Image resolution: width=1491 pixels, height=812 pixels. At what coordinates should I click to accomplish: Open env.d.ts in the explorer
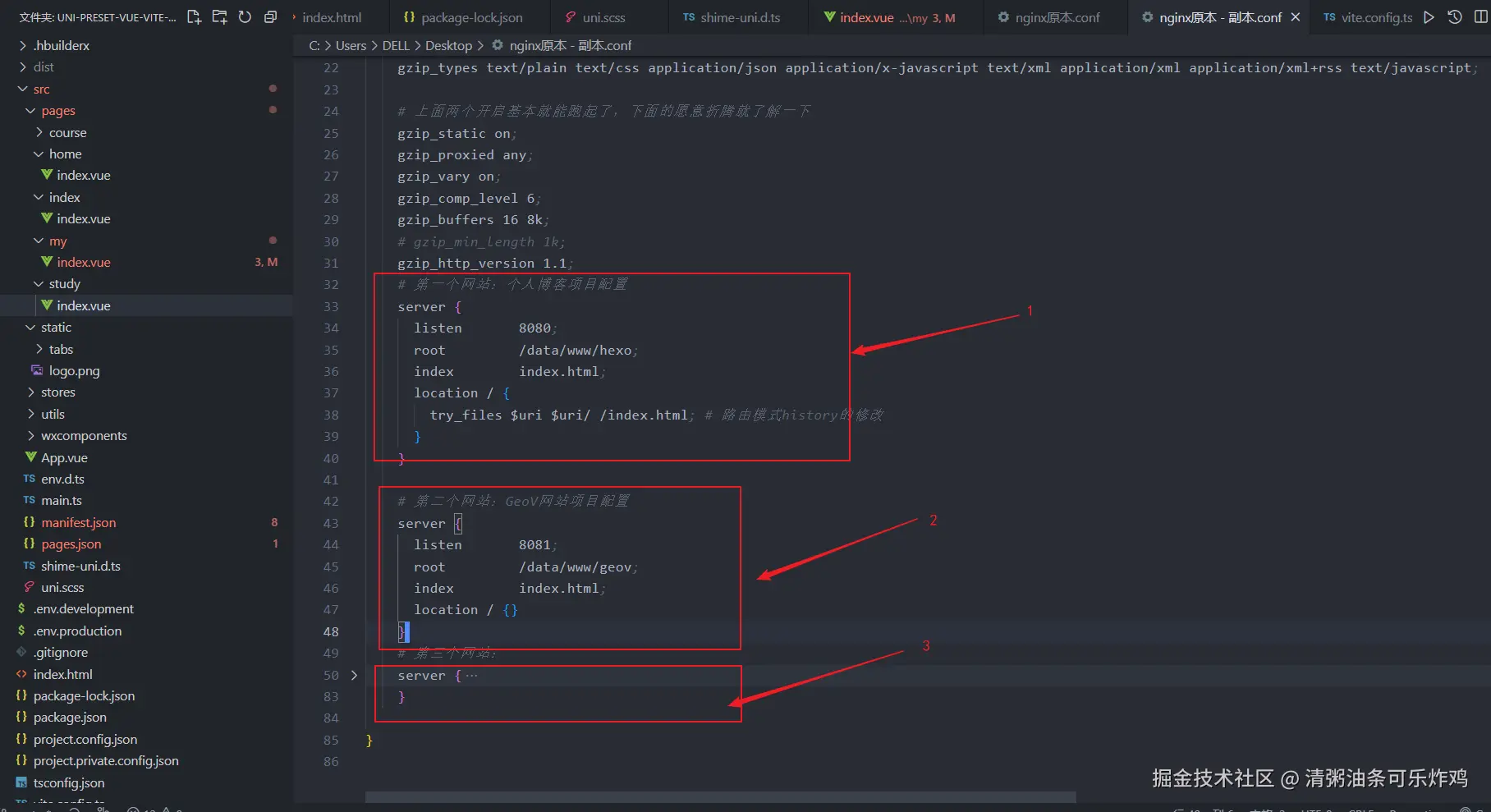tap(62, 479)
